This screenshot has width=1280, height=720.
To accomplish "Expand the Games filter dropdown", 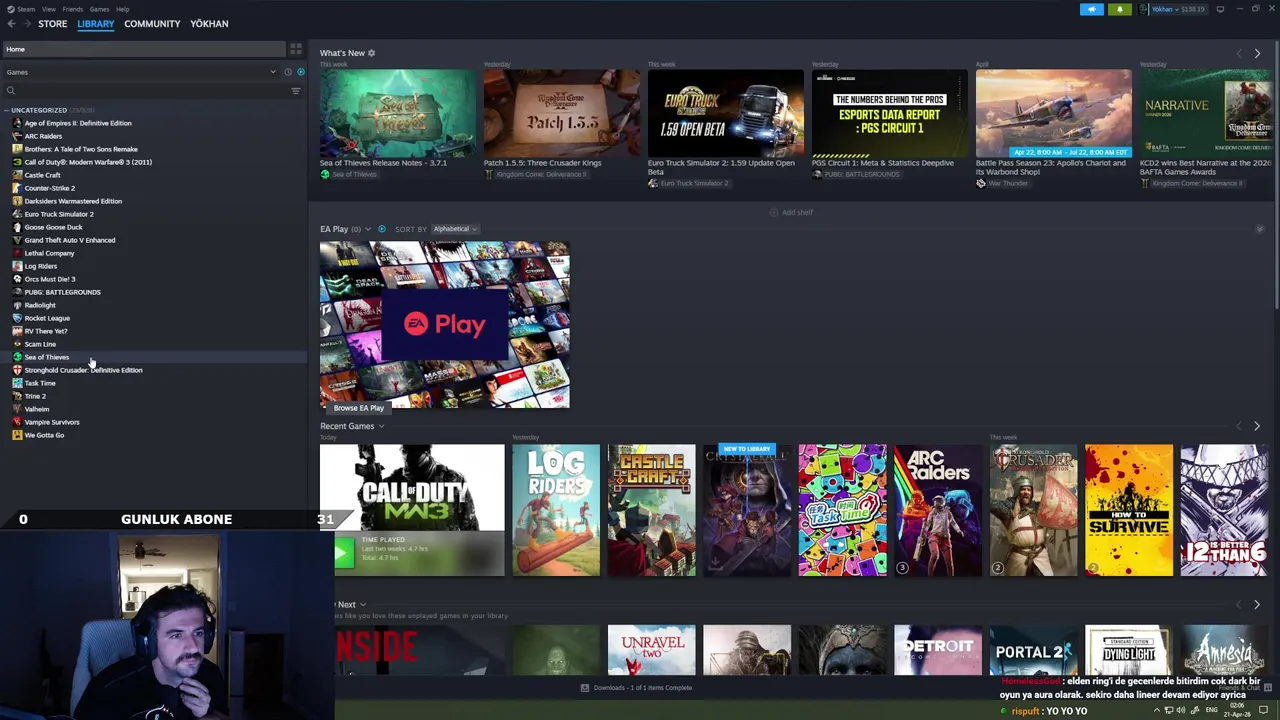I will click(x=272, y=72).
